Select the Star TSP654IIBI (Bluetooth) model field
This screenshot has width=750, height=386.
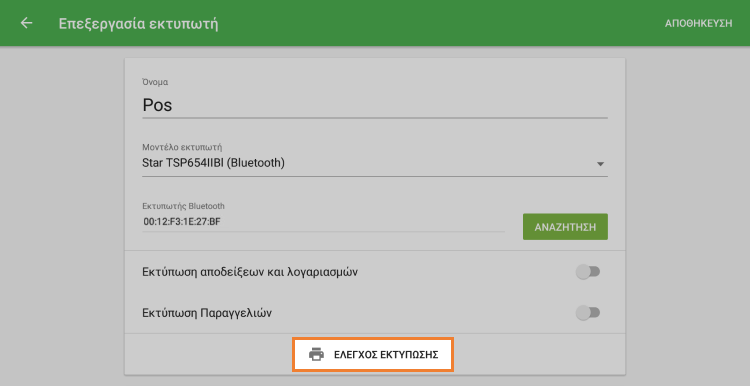pyautogui.click(x=375, y=163)
